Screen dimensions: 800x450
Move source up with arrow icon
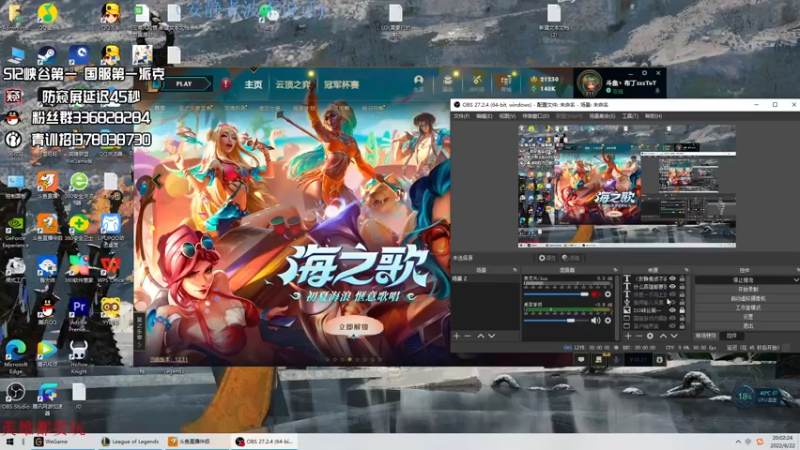tap(663, 336)
